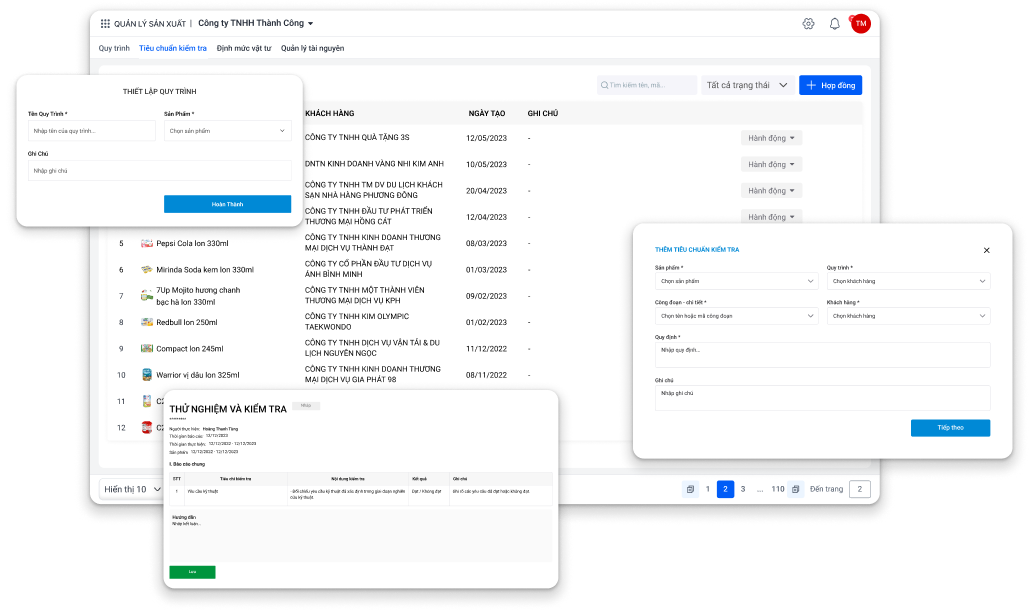This screenshot has width=1029, height=611.
Task: Click the Hoàn Thành button
Action: pyautogui.click(x=227, y=204)
